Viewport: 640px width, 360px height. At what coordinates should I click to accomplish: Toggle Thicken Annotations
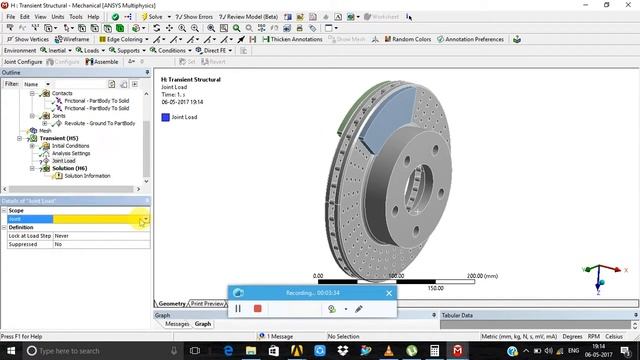pyautogui.click(x=292, y=39)
